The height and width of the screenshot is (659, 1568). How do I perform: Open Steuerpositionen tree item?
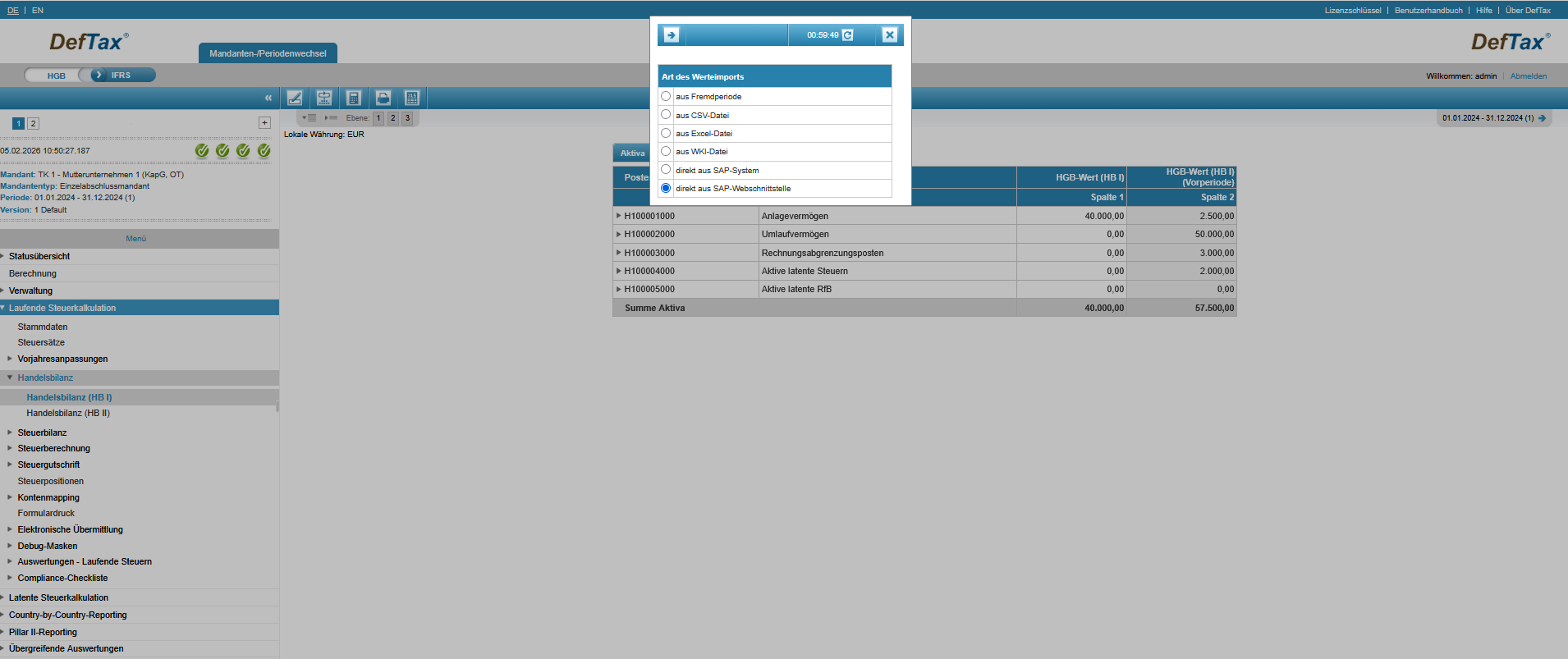[51, 481]
